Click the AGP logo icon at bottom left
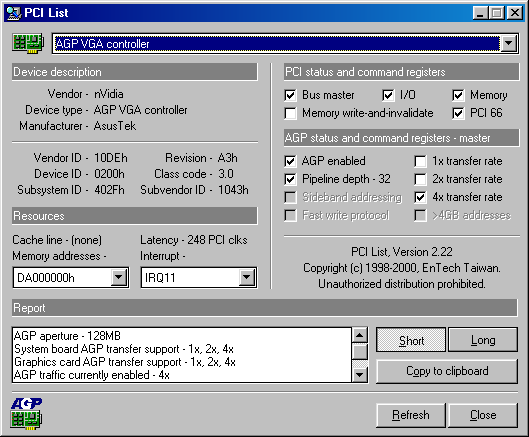 26,413
